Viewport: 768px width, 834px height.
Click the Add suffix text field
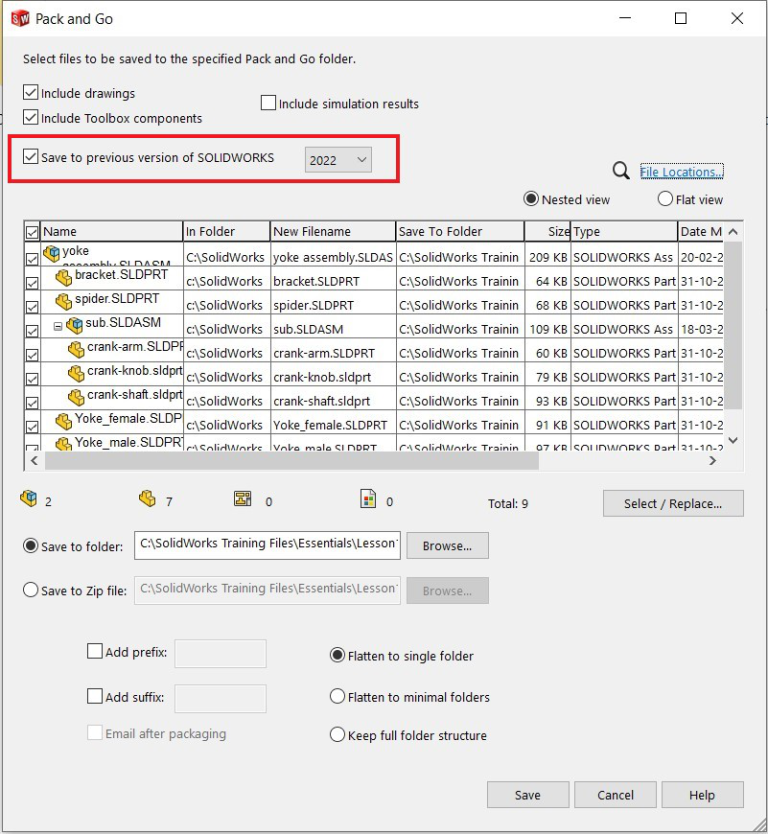(220, 698)
